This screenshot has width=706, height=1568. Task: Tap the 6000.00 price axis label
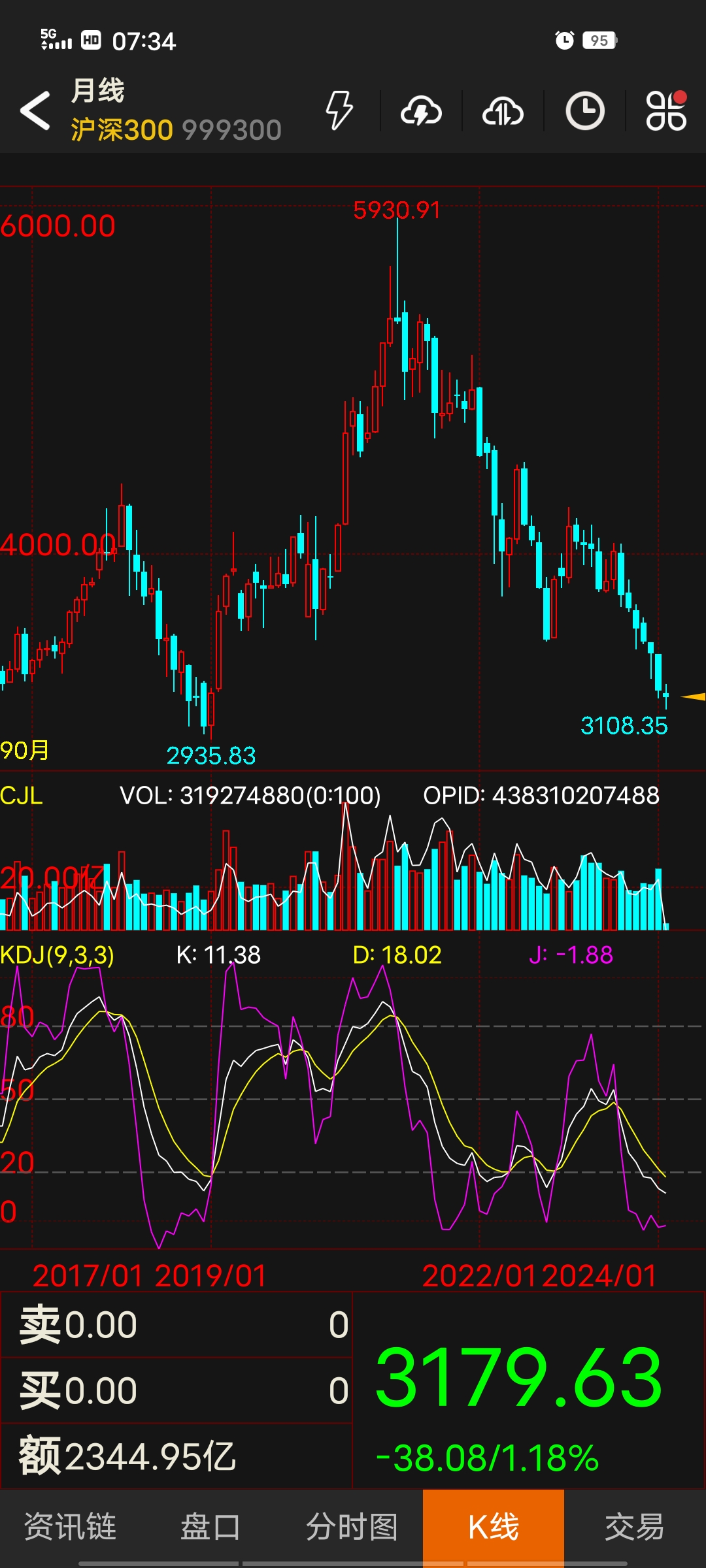click(58, 226)
